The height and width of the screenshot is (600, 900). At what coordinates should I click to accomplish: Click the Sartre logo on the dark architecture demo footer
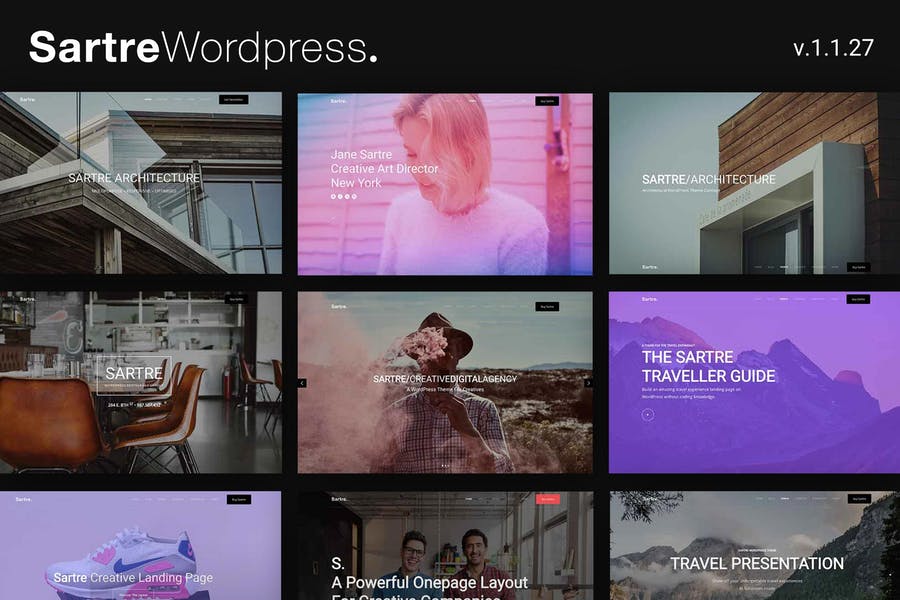click(650, 266)
